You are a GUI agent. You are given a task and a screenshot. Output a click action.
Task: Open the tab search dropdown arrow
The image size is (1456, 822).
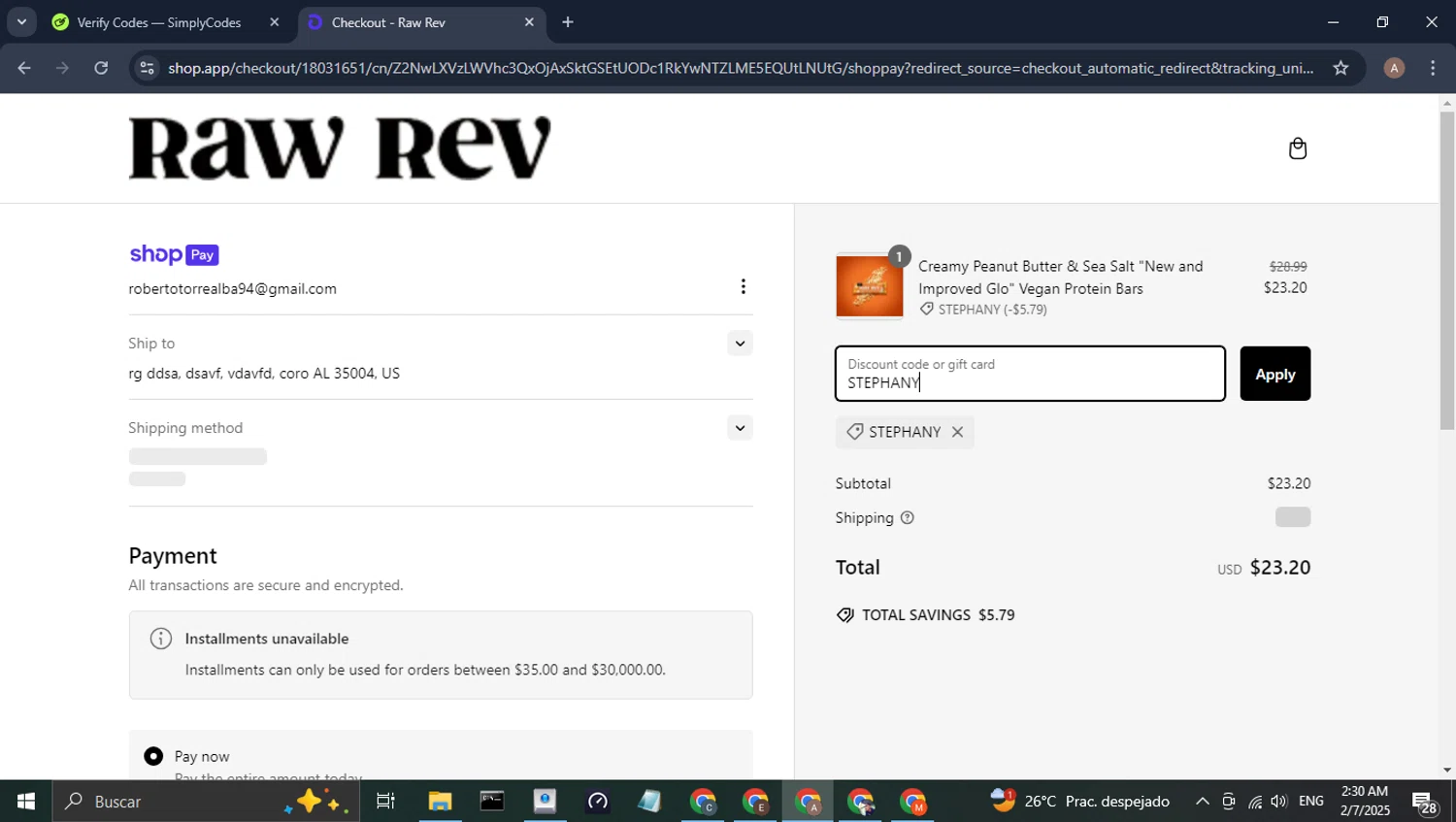[21, 22]
